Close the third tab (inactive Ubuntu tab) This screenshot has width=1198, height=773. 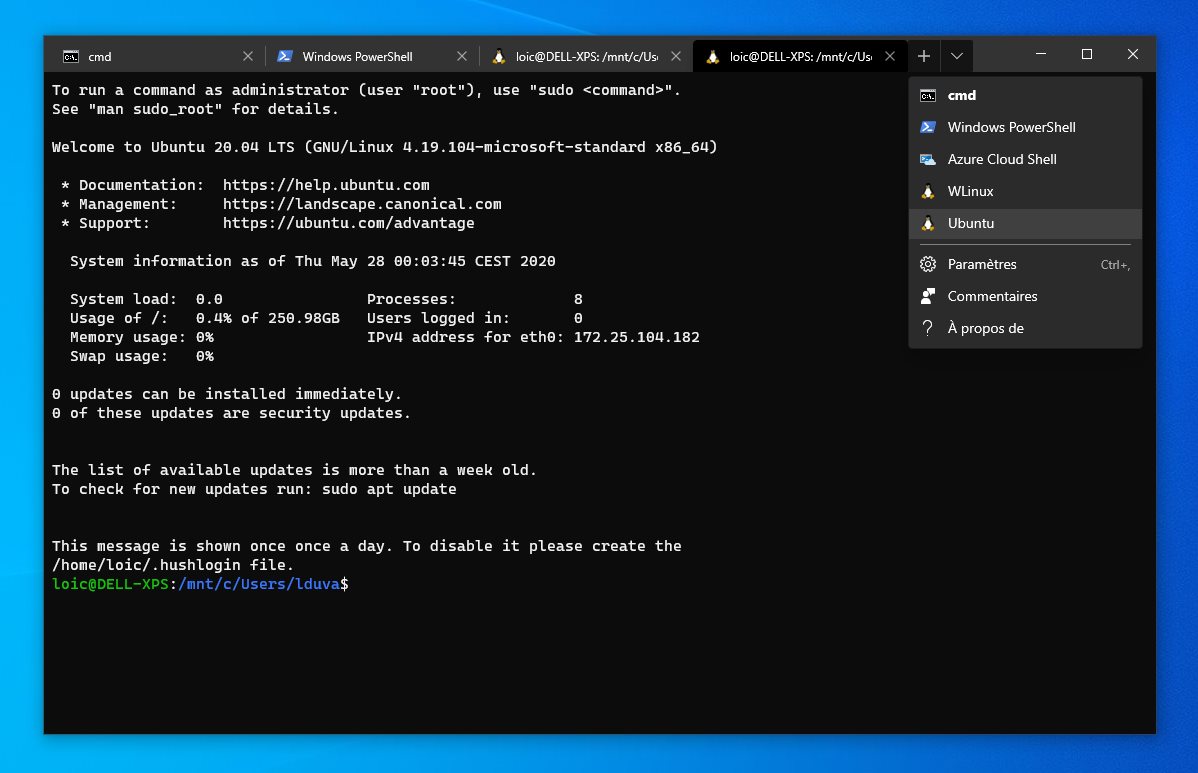point(675,57)
